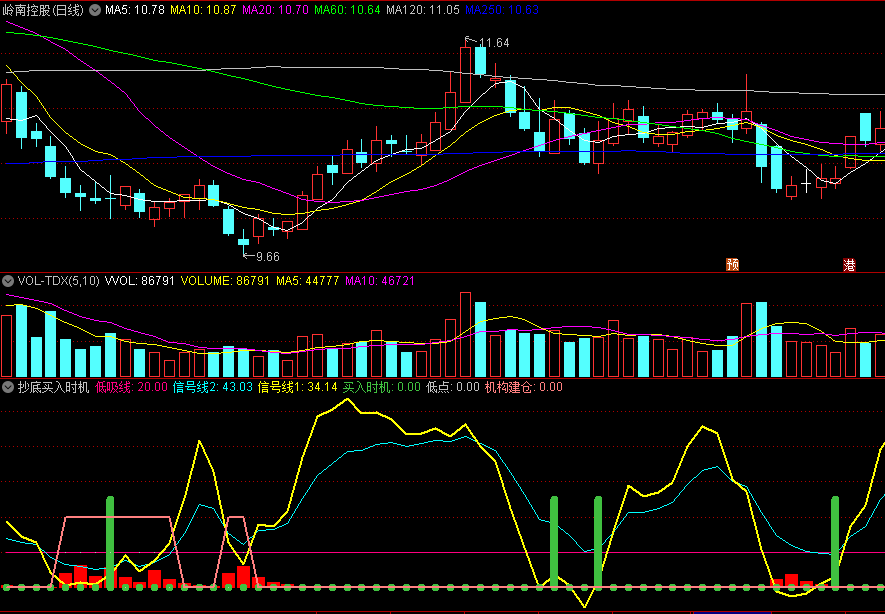
Task: Click the 11.64 high price annotation
Action: tap(494, 43)
